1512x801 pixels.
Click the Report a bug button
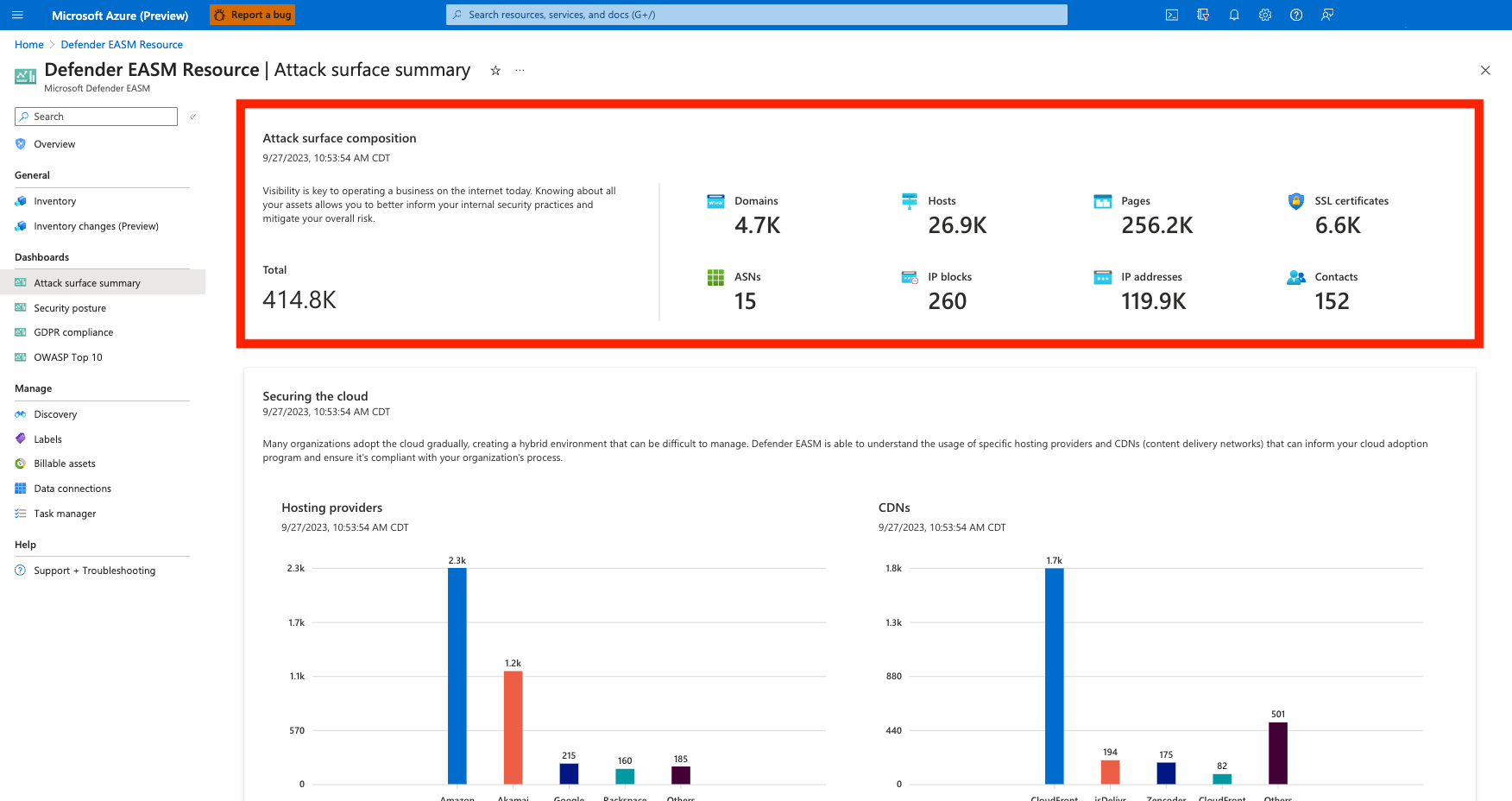tap(252, 15)
